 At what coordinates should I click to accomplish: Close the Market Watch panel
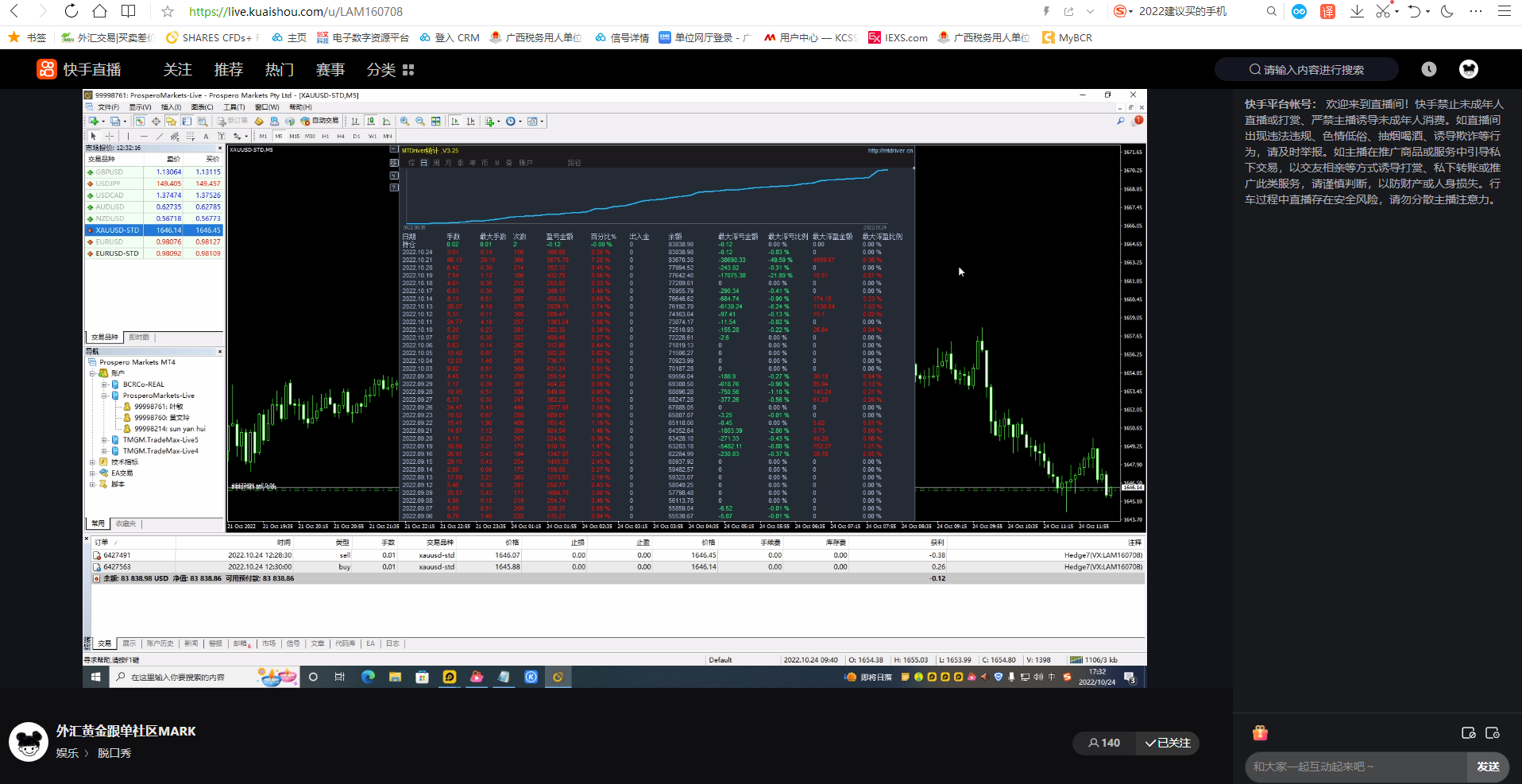tap(220, 148)
